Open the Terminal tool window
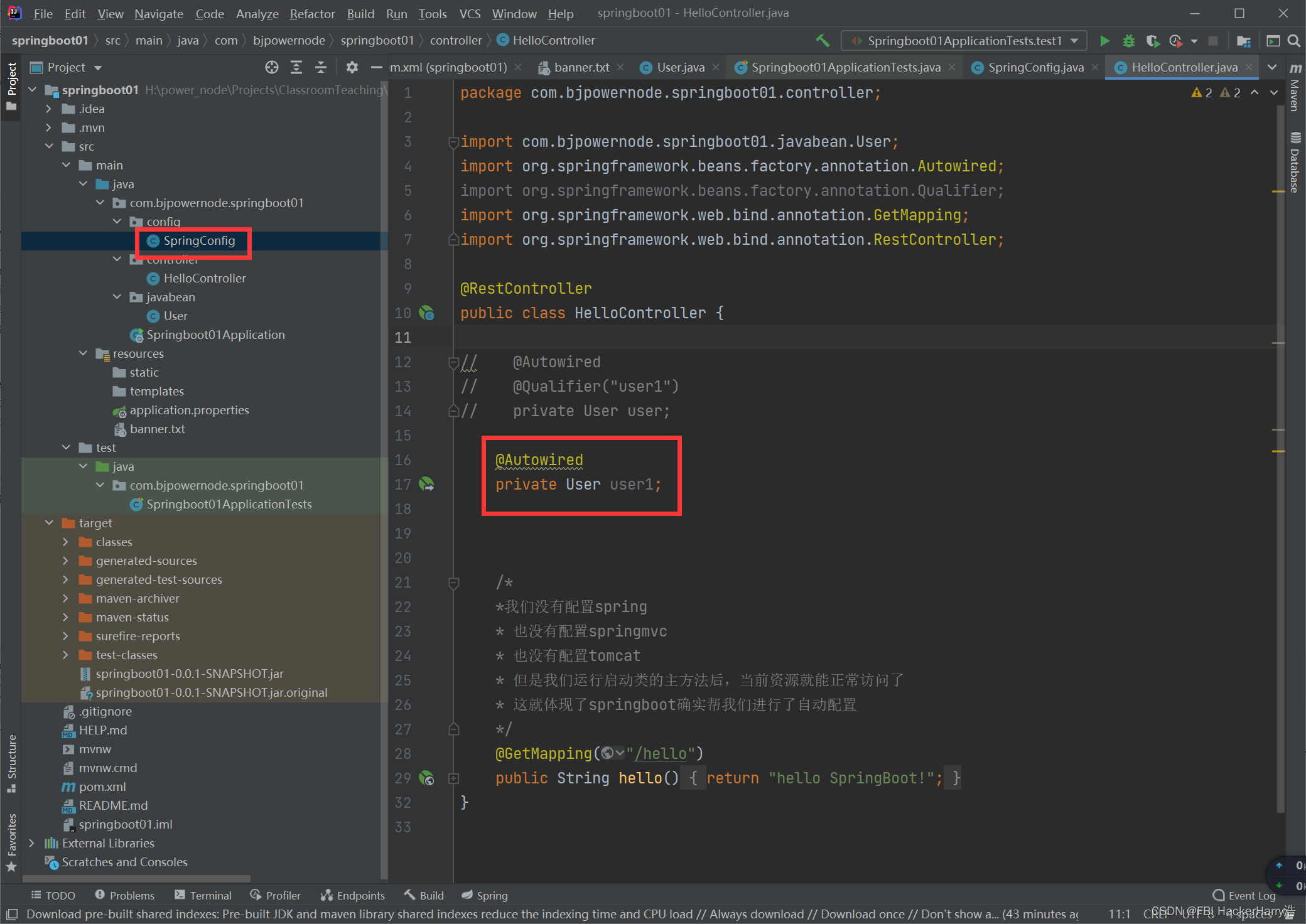This screenshot has width=1306, height=924. 203,895
